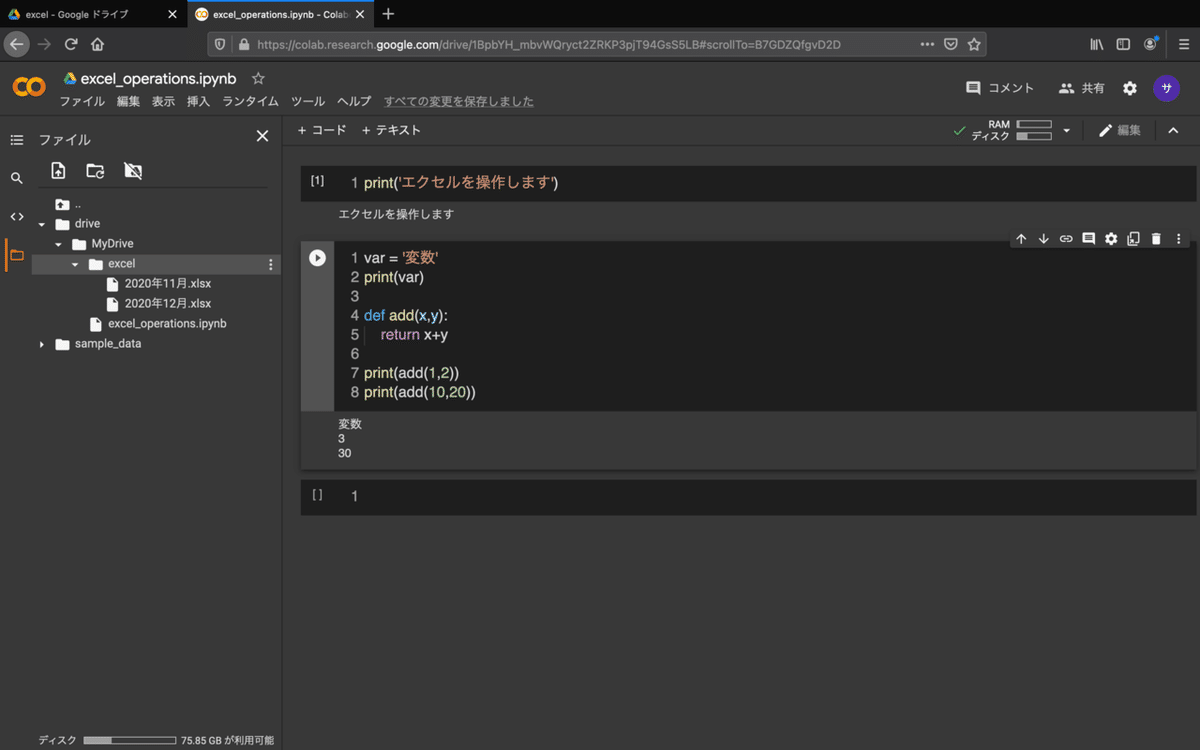Expand the sample_data folder
Screen dimensions: 1200x750
point(42,344)
